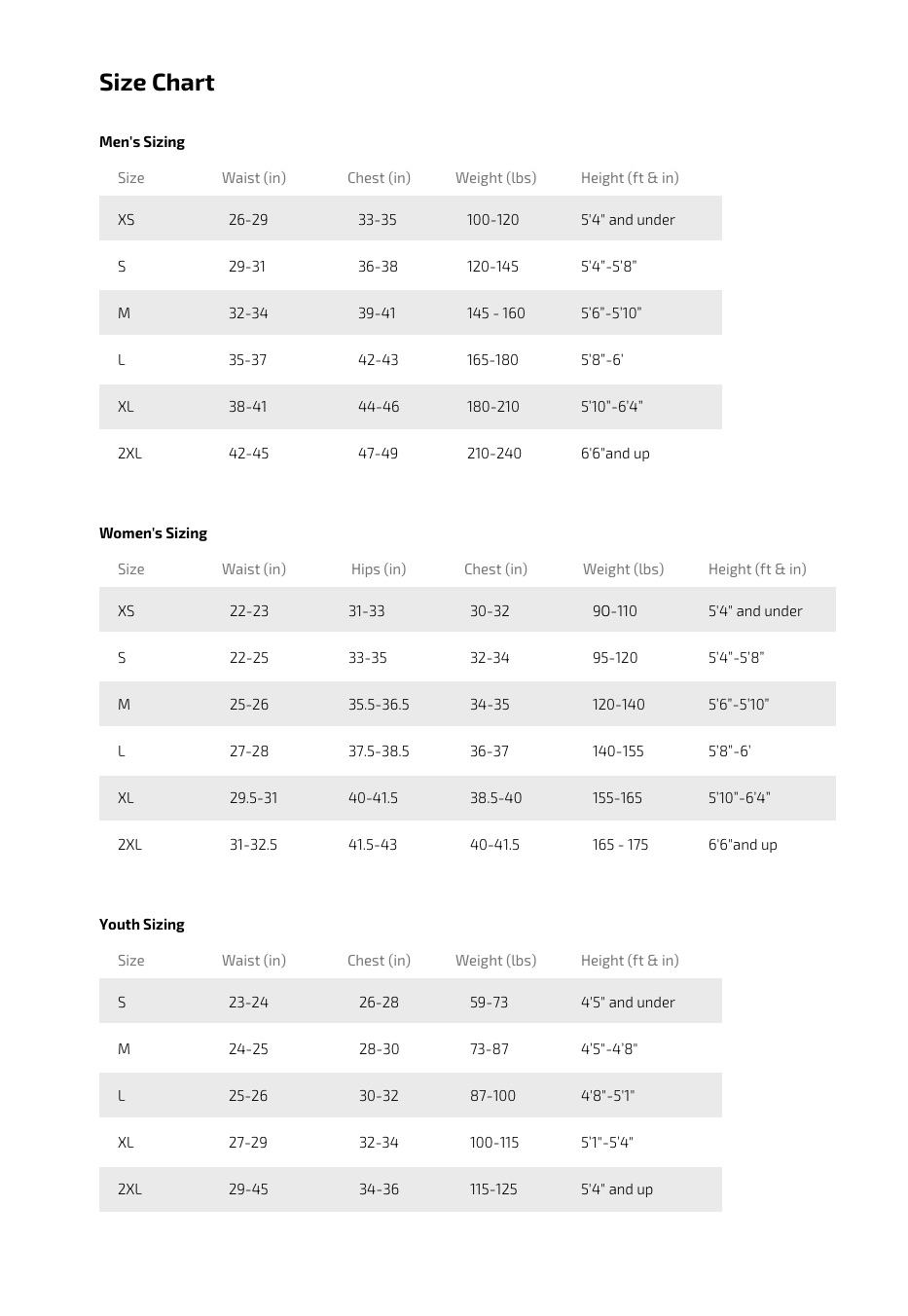This screenshot has width=908, height=1316.
Task: Click Men's M weight 145 - 160
Action: point(495,313)
